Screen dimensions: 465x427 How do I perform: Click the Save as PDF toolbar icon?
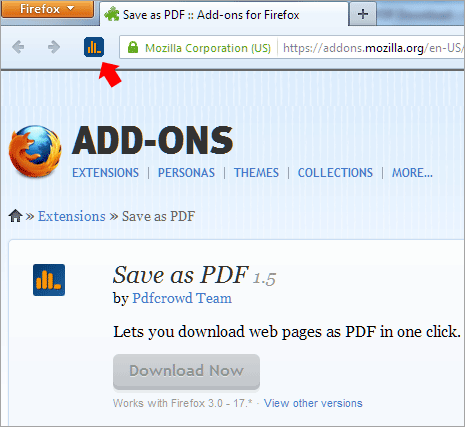pos(94,47)
